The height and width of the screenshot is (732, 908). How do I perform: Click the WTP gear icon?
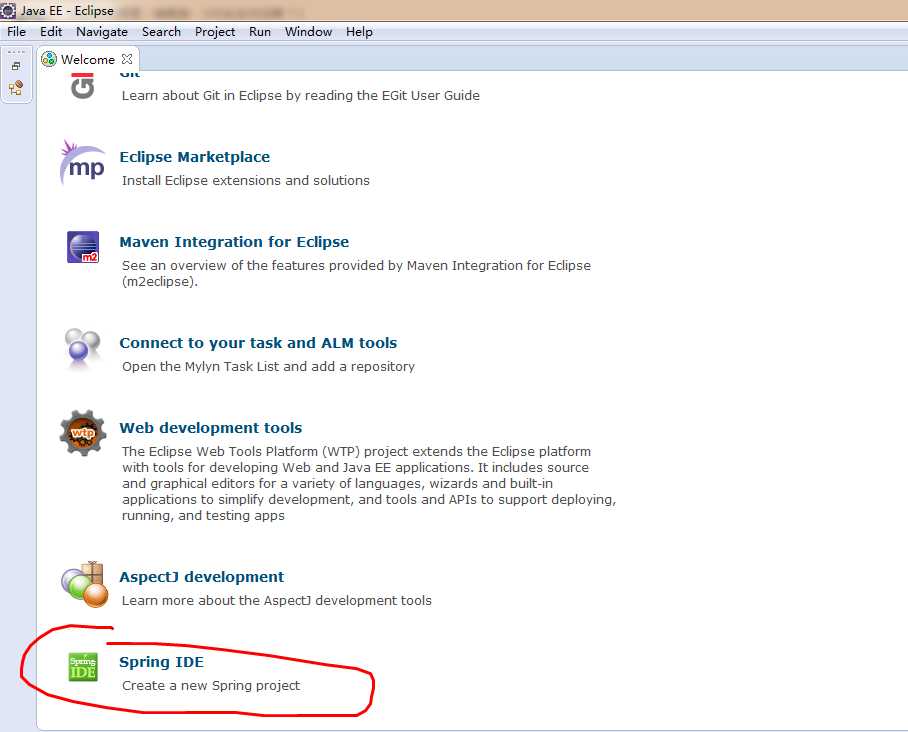tap(83, 433)
